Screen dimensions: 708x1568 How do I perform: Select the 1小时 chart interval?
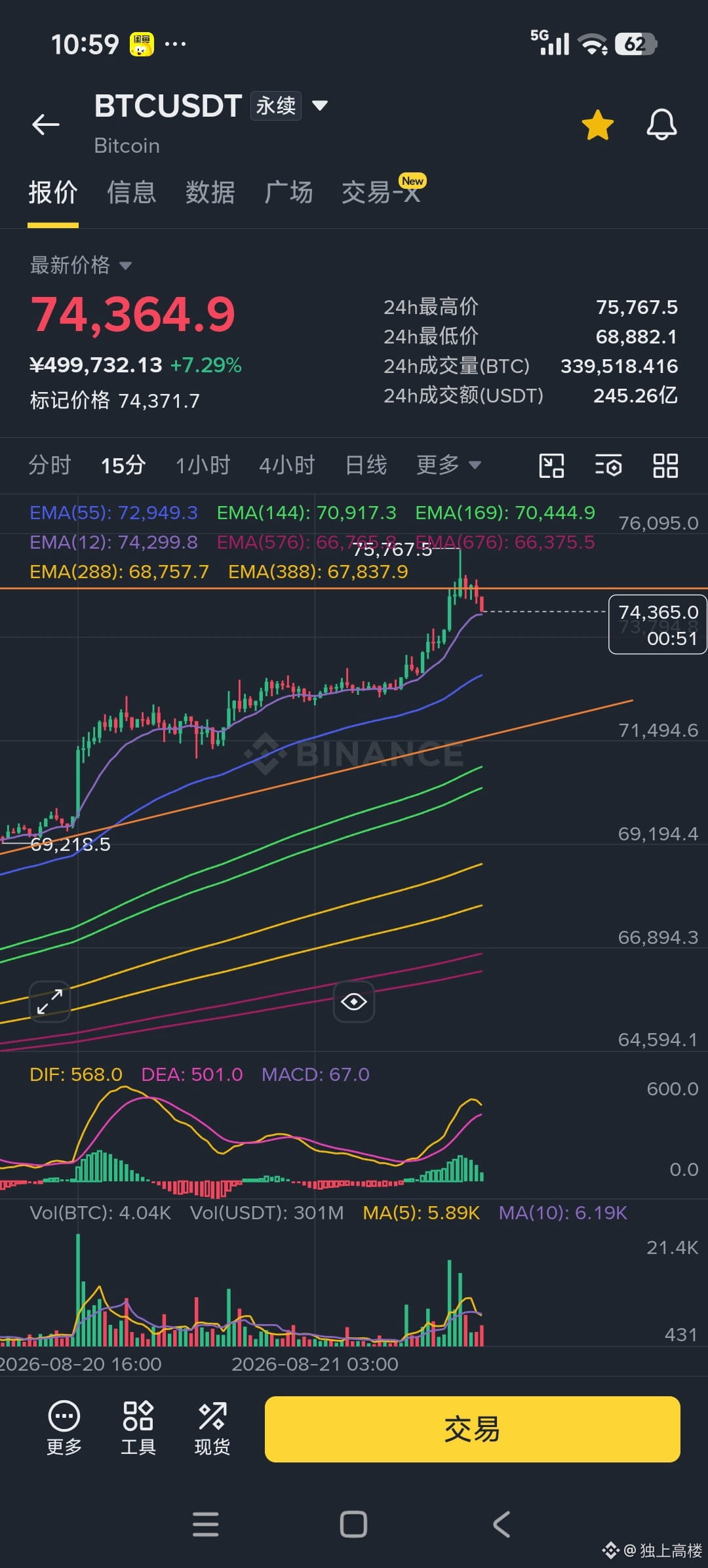click(203, 465)
